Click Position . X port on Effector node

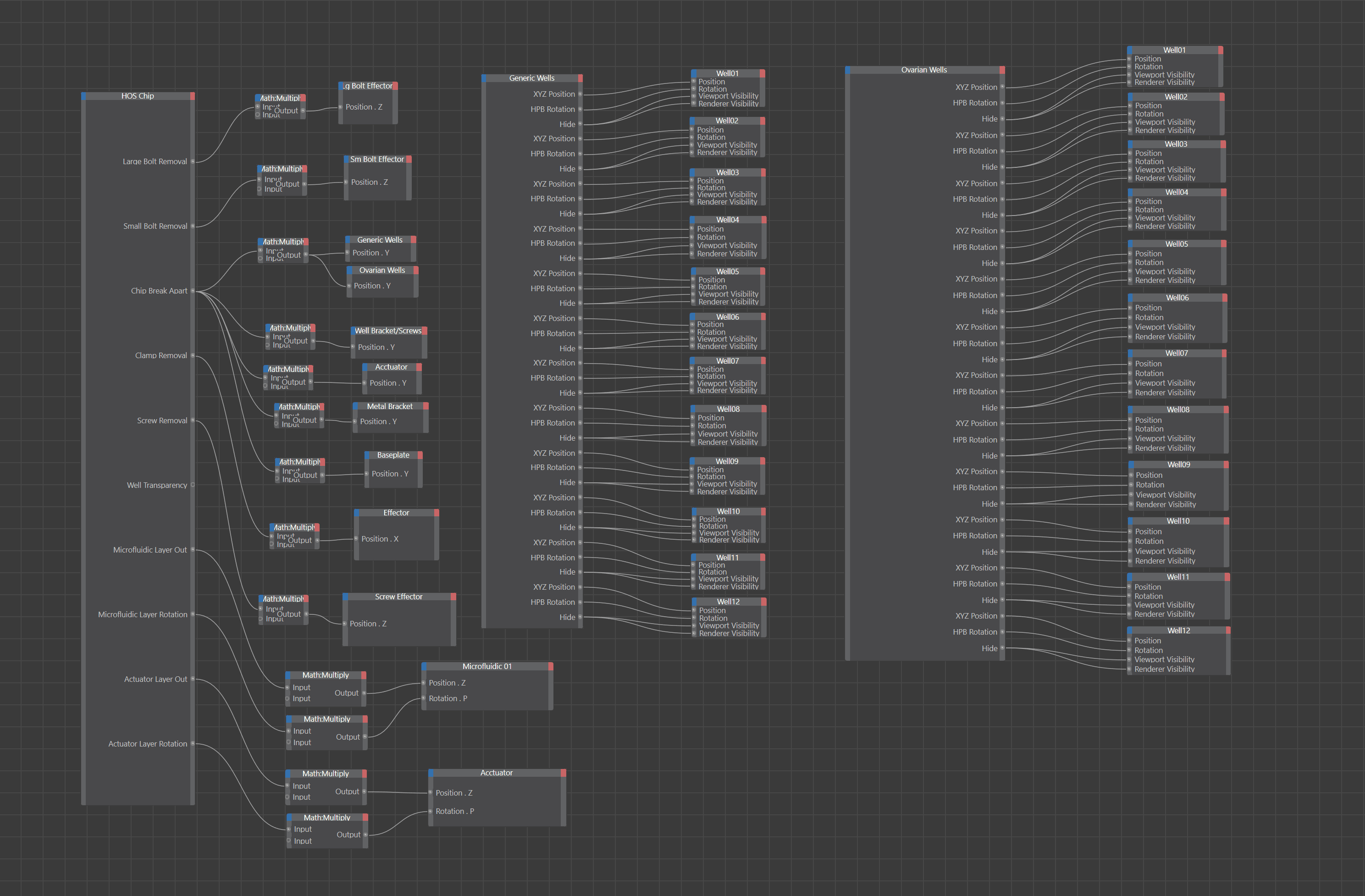tap(357, 539)
